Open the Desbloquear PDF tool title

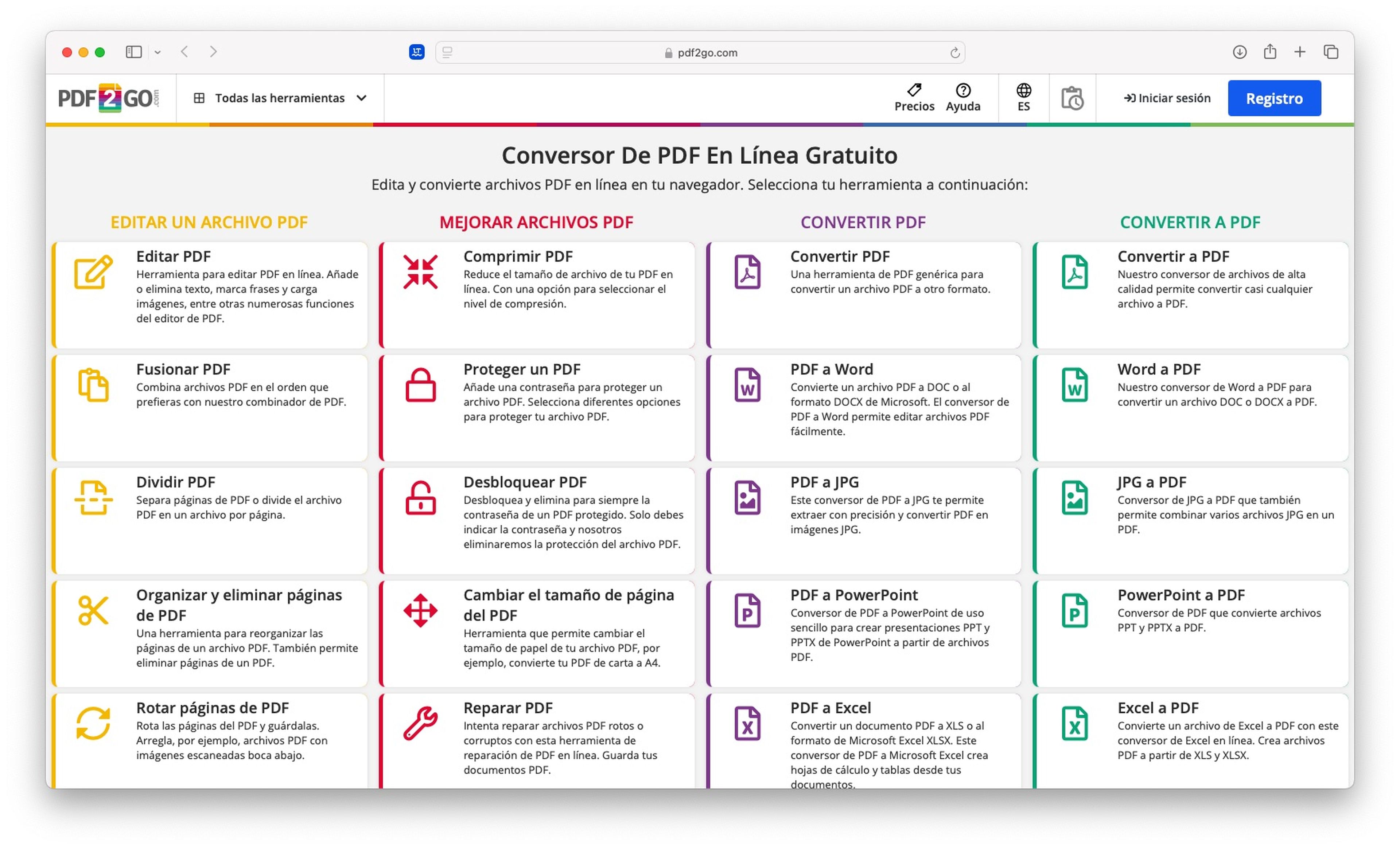(524, 482)
